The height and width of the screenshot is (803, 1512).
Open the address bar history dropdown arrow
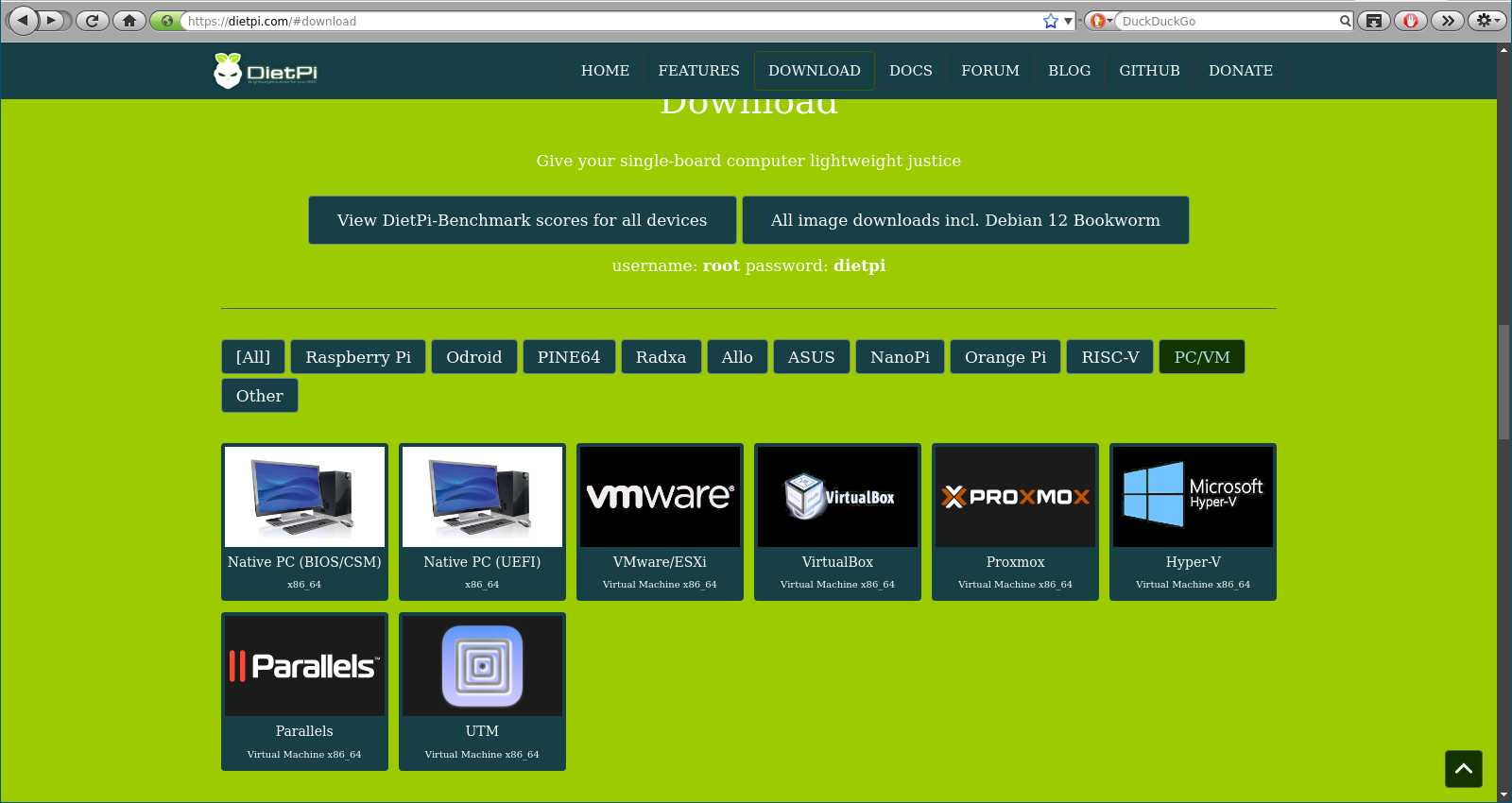[x=1069, y=21]
